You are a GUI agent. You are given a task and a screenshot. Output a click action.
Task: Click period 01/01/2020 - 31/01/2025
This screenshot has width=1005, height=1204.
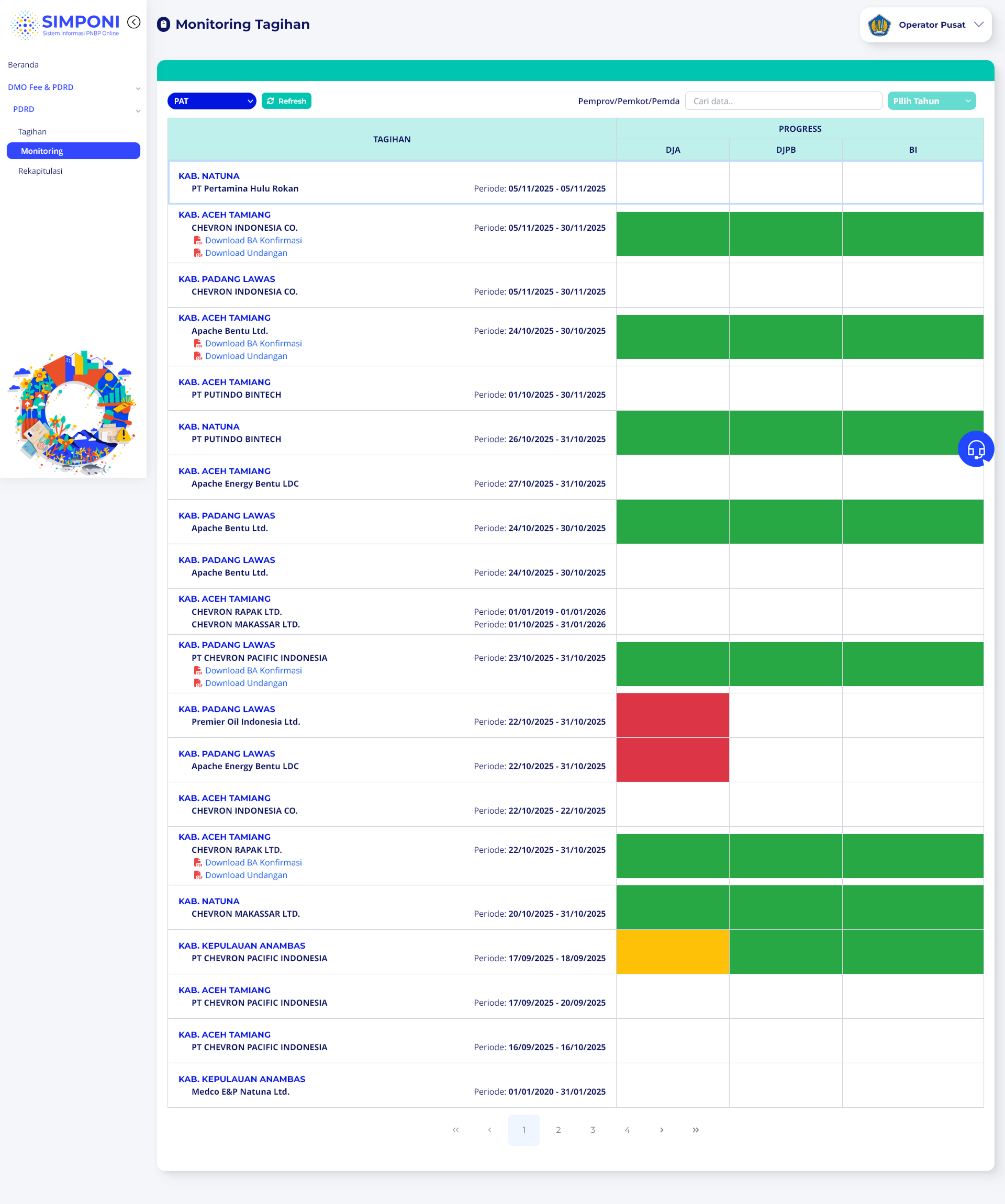click(557, 1092)
